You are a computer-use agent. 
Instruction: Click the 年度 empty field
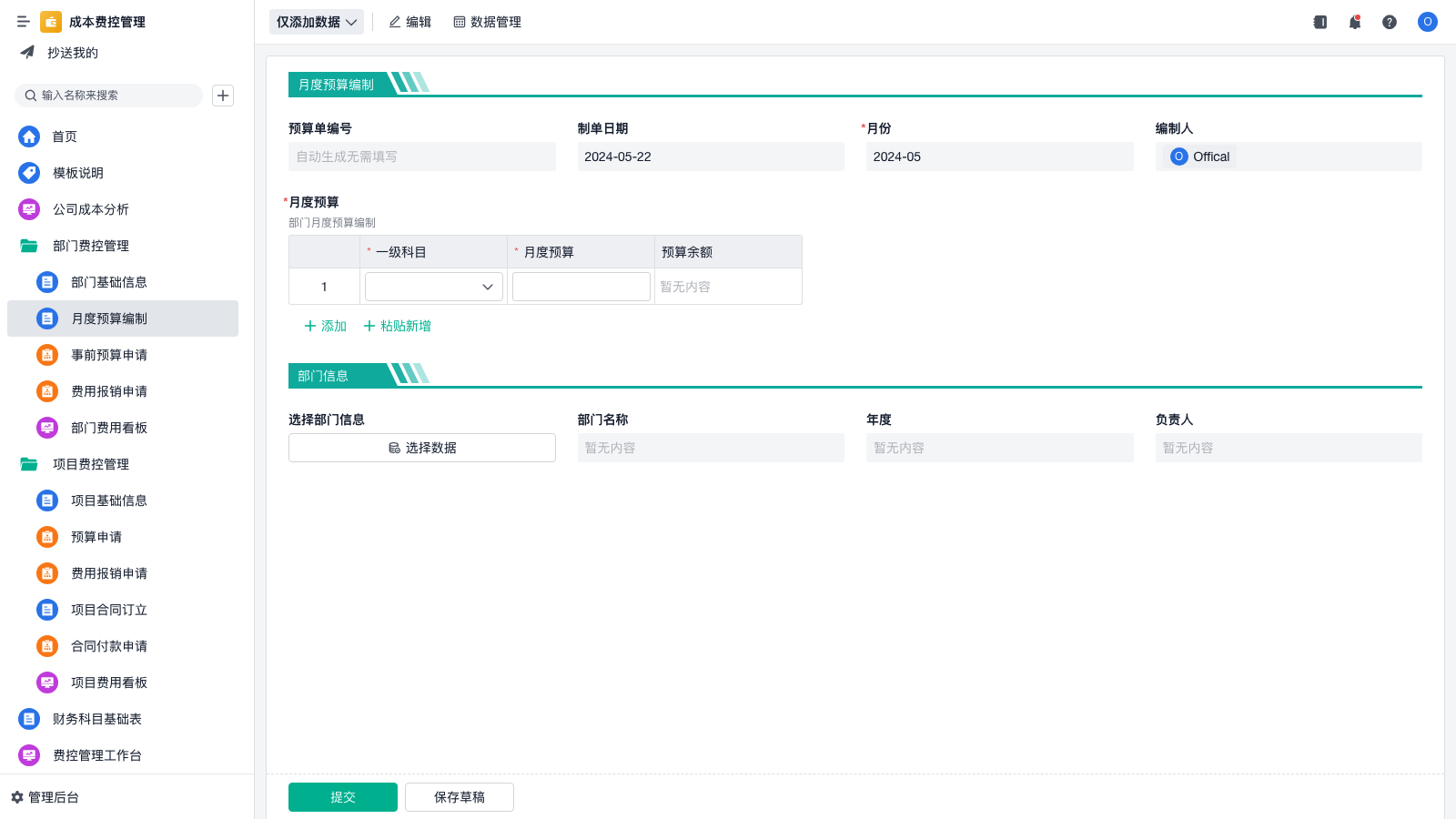(x=999, y=448)
